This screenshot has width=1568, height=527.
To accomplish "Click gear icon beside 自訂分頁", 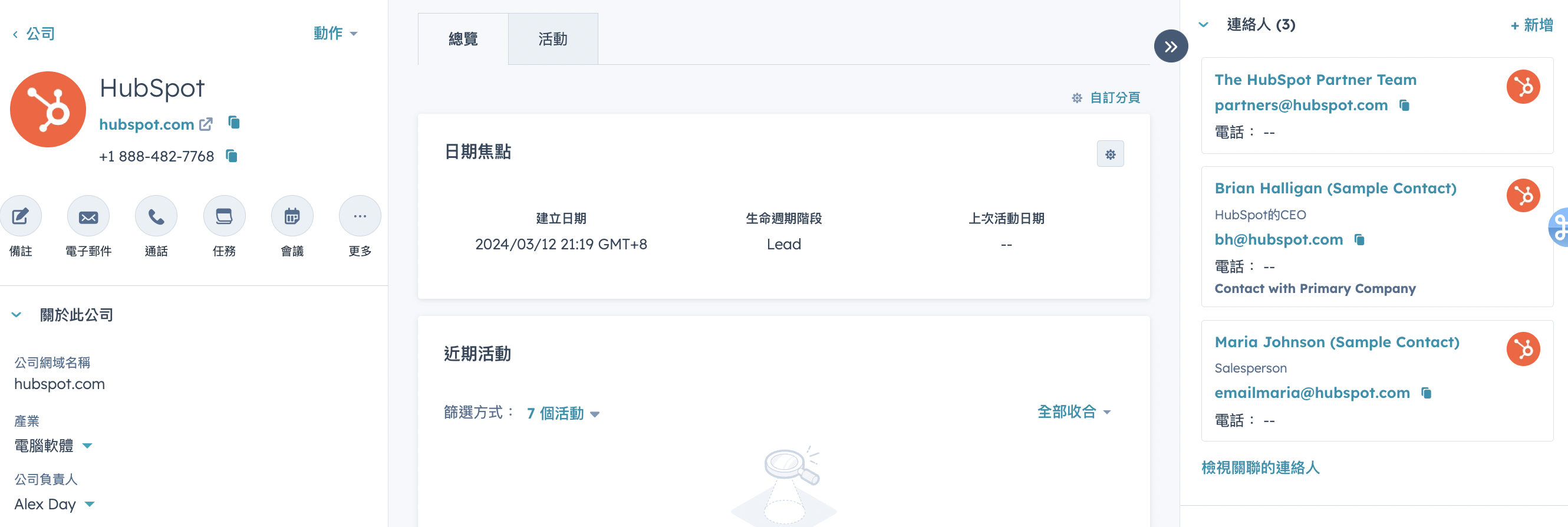I will [x=1077, y=98].
